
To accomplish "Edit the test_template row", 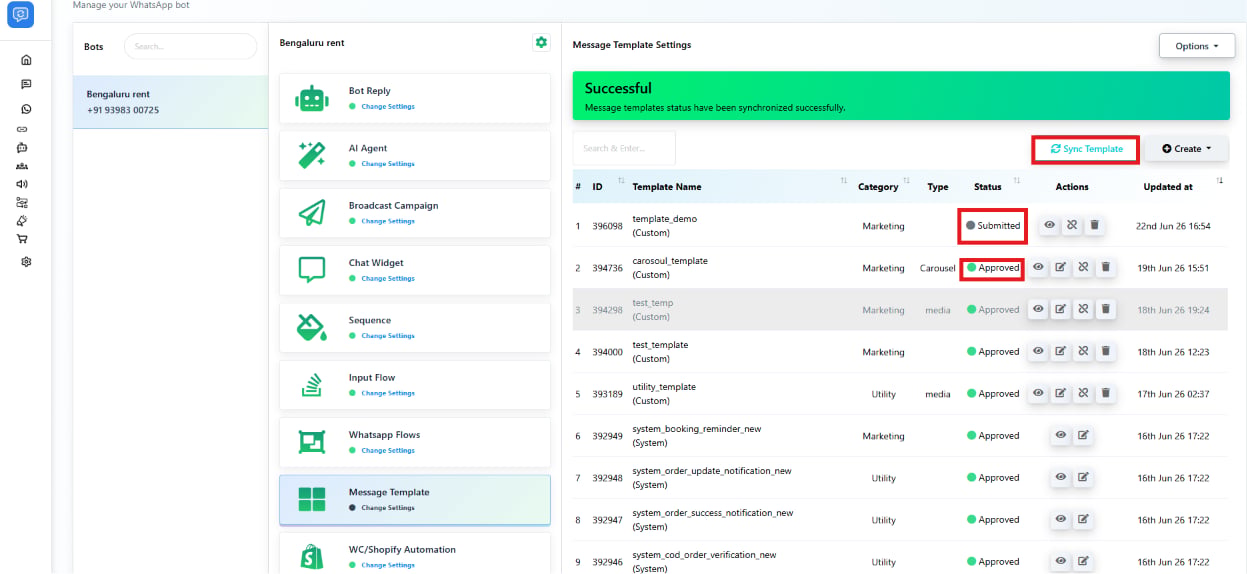I will [1061, 352].
